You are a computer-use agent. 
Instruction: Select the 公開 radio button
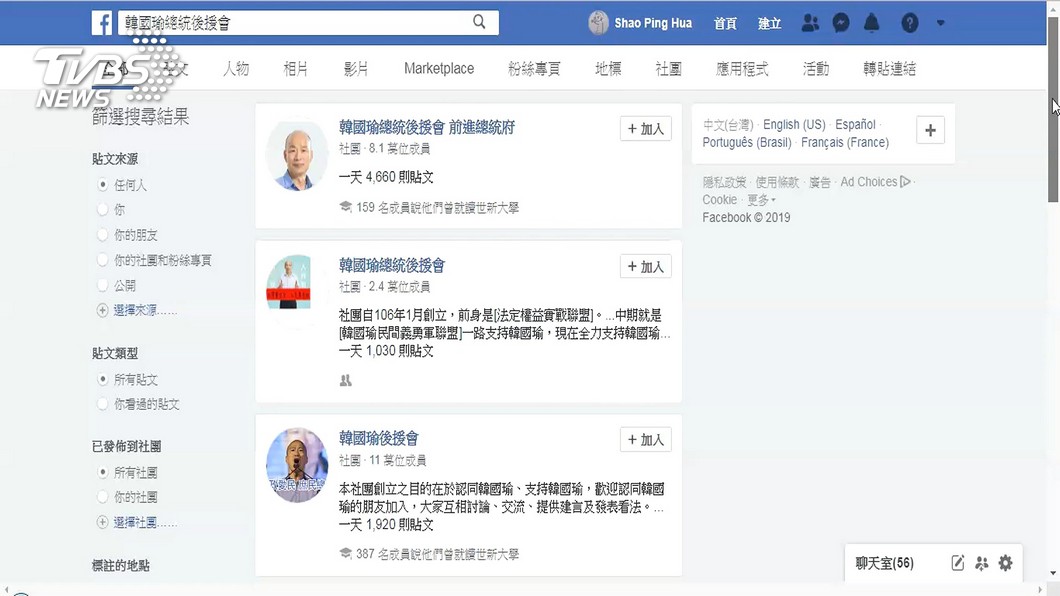103,285
